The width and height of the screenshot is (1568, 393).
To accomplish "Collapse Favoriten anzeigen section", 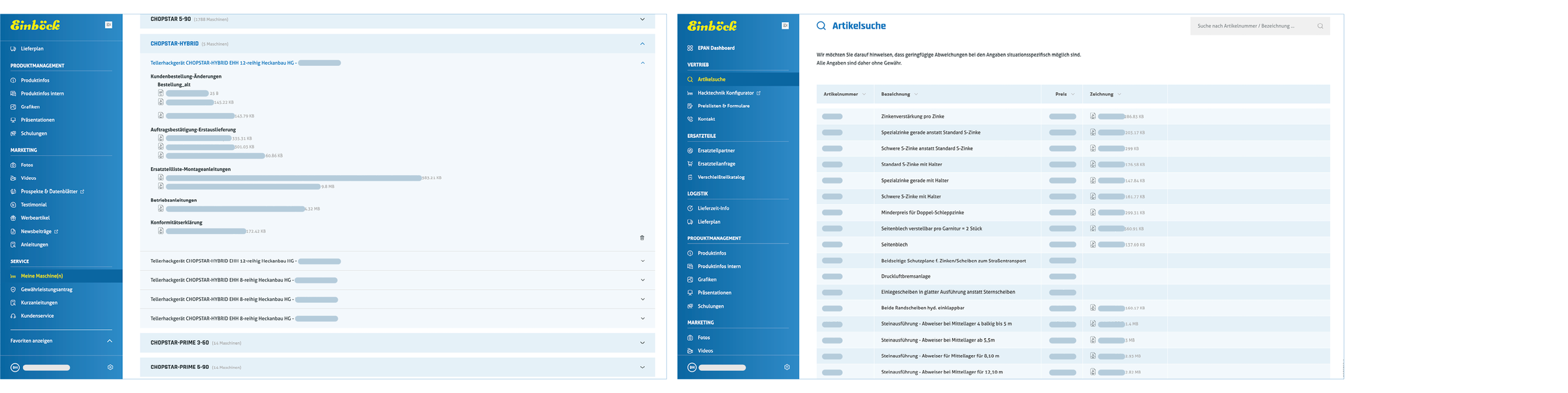I will [x=110, y=341].
